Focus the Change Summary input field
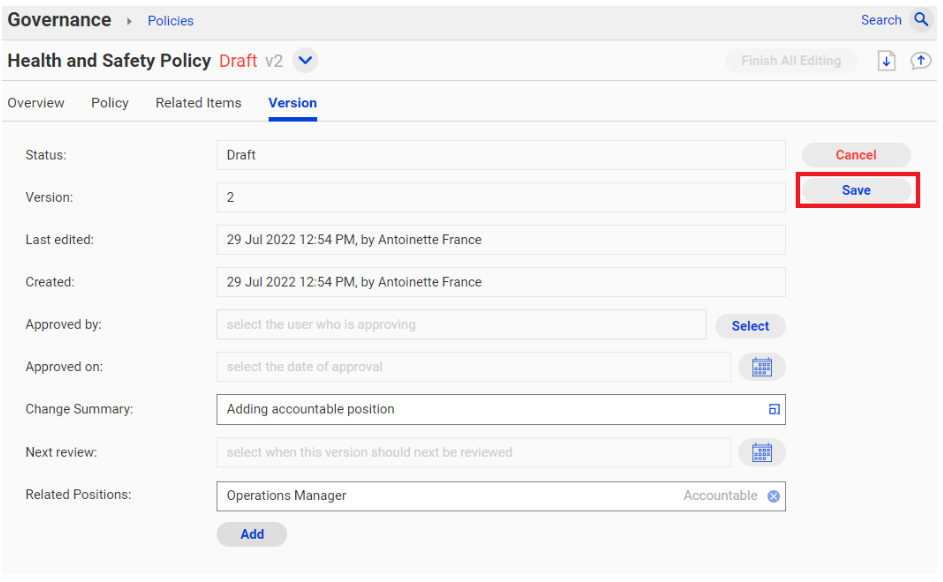This screenshot has width=943, height=582. 501,409
